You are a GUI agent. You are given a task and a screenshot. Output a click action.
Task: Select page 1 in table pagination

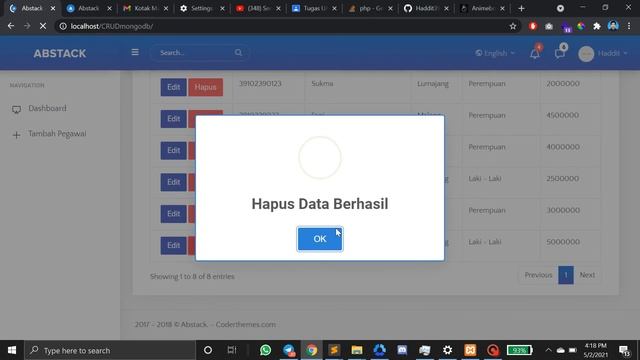(x=566, y=275)
